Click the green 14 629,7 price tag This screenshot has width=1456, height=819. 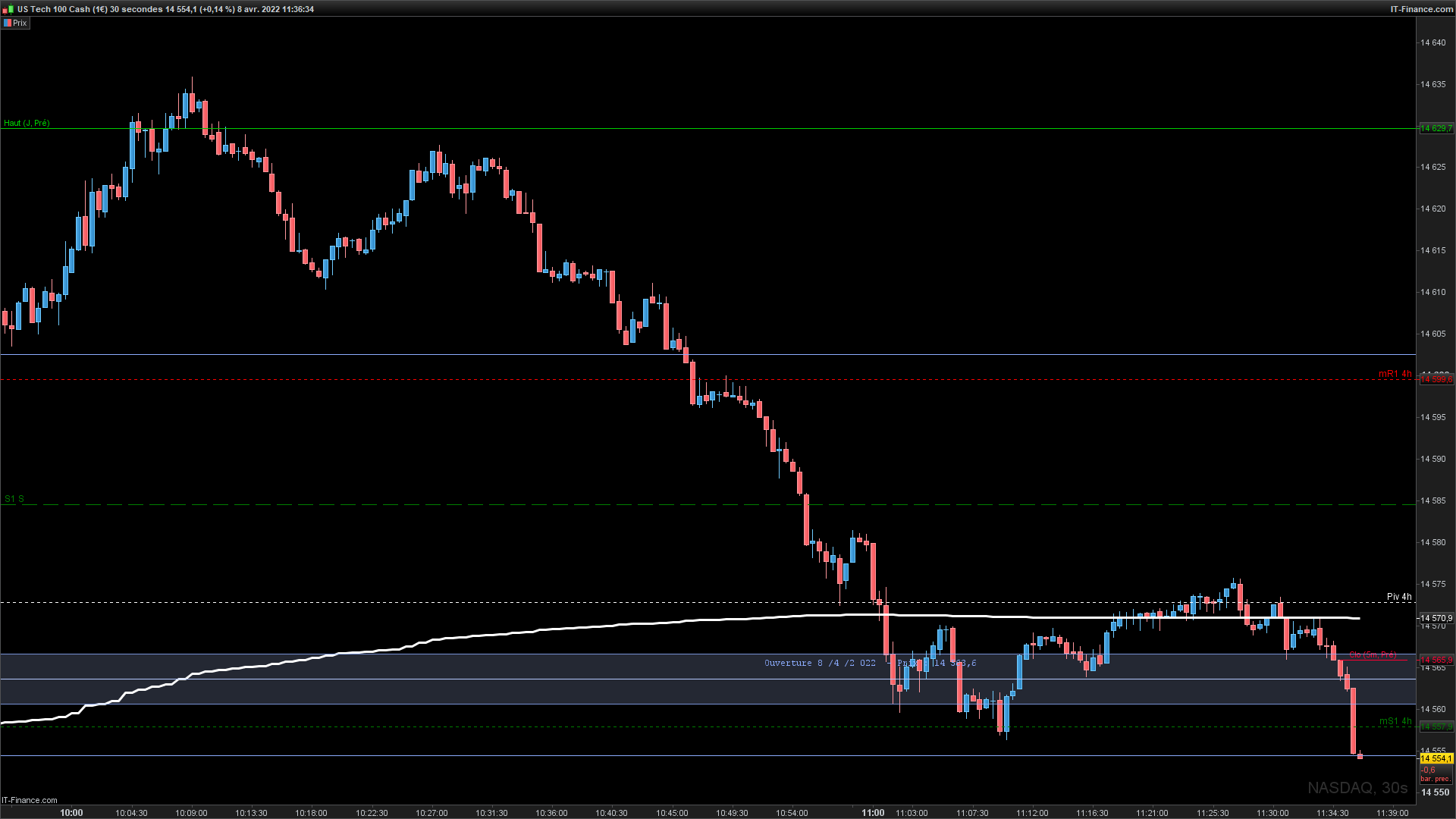point(1436,128)
